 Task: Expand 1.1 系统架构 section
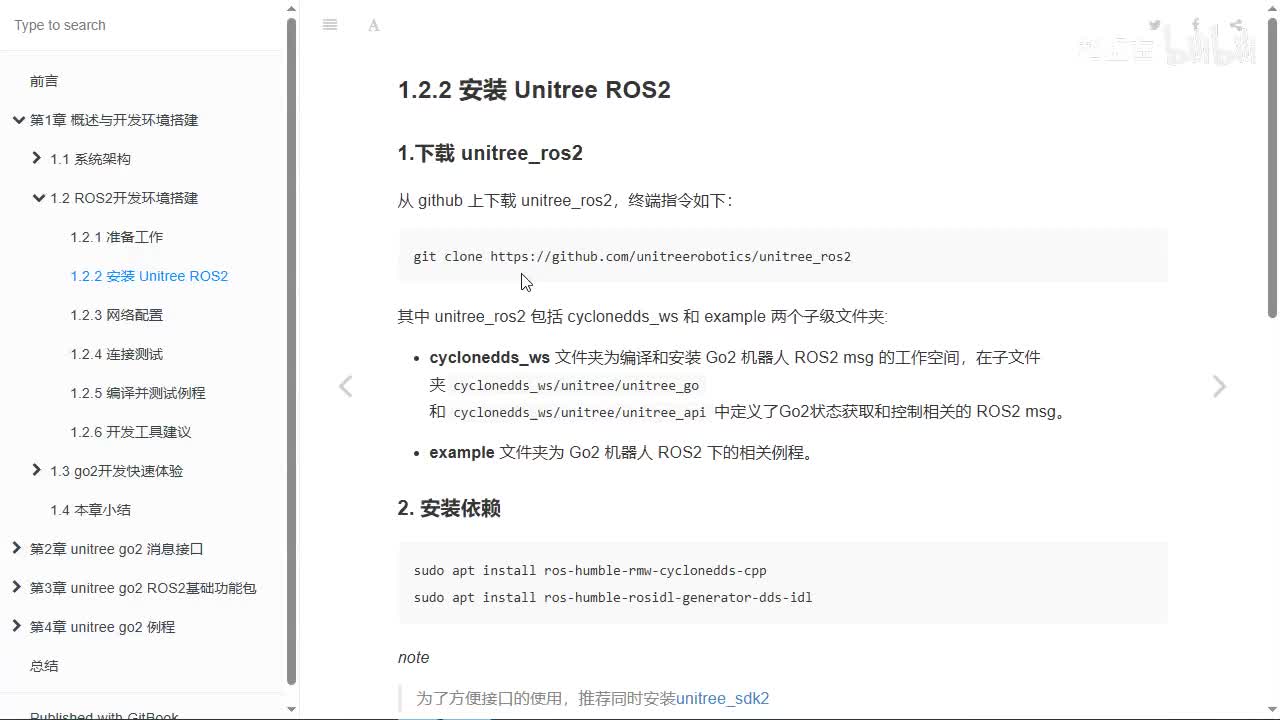click(37, 158)
